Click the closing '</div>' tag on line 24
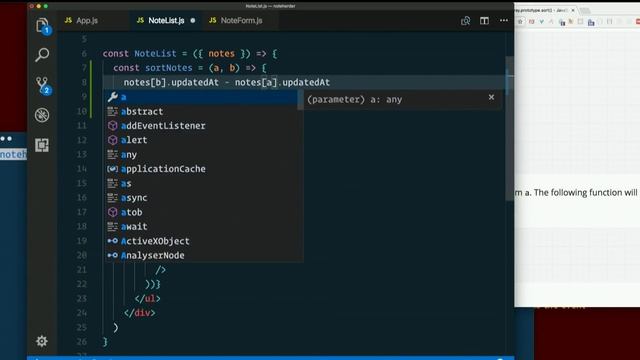Viewport: 640px width, 360px height. click(140, 313)
